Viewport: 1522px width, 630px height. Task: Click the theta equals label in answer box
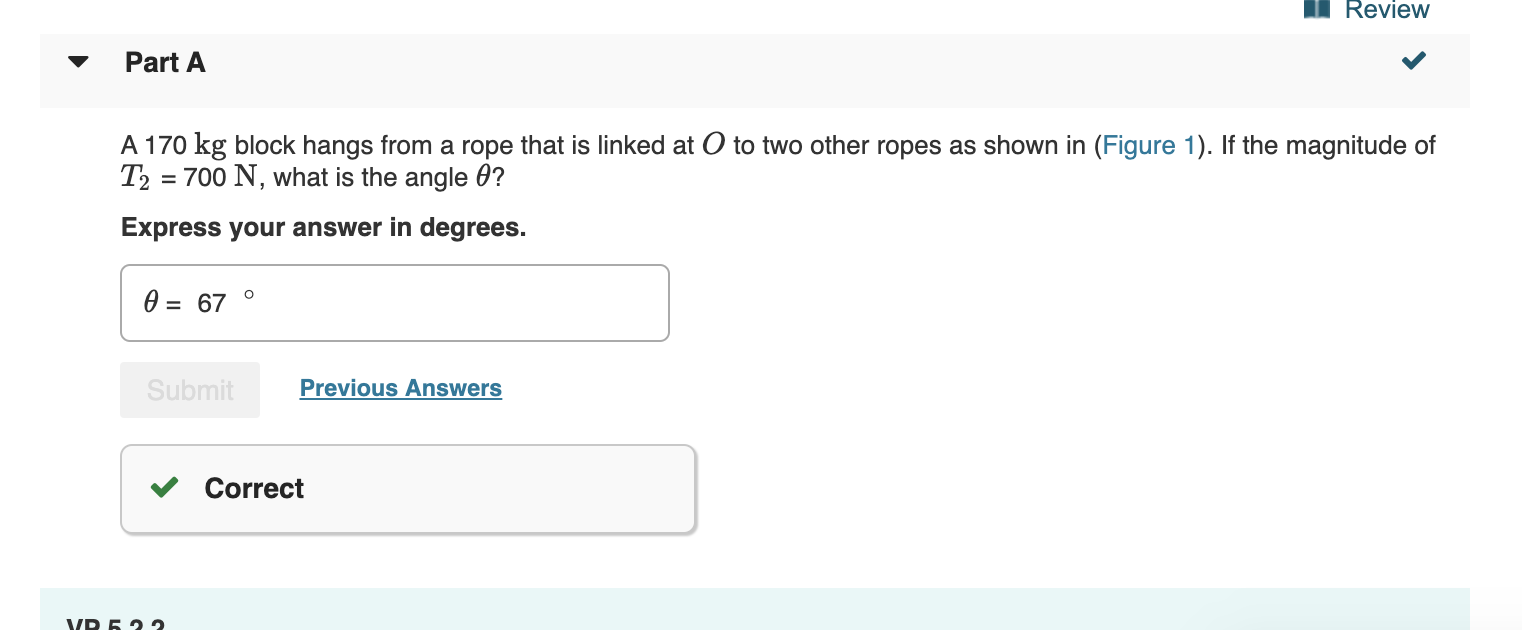[x=162, y=302]
